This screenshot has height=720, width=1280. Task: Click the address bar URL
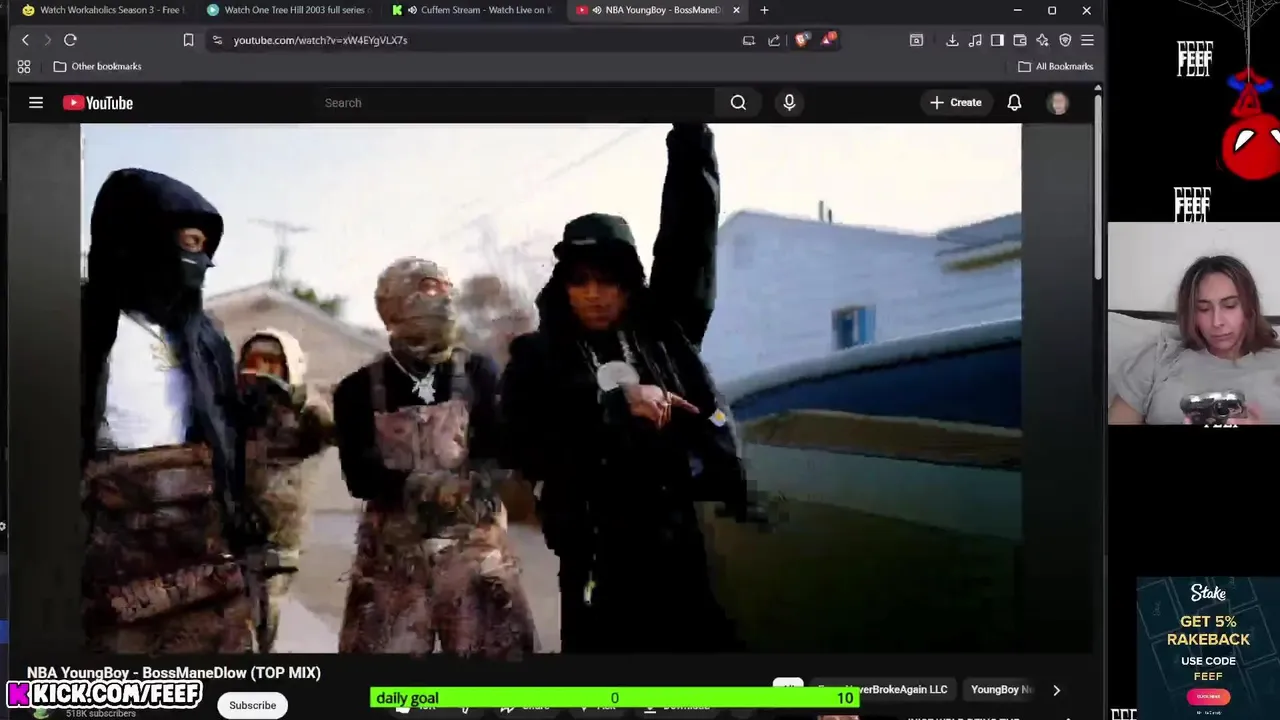coord(320,40)
